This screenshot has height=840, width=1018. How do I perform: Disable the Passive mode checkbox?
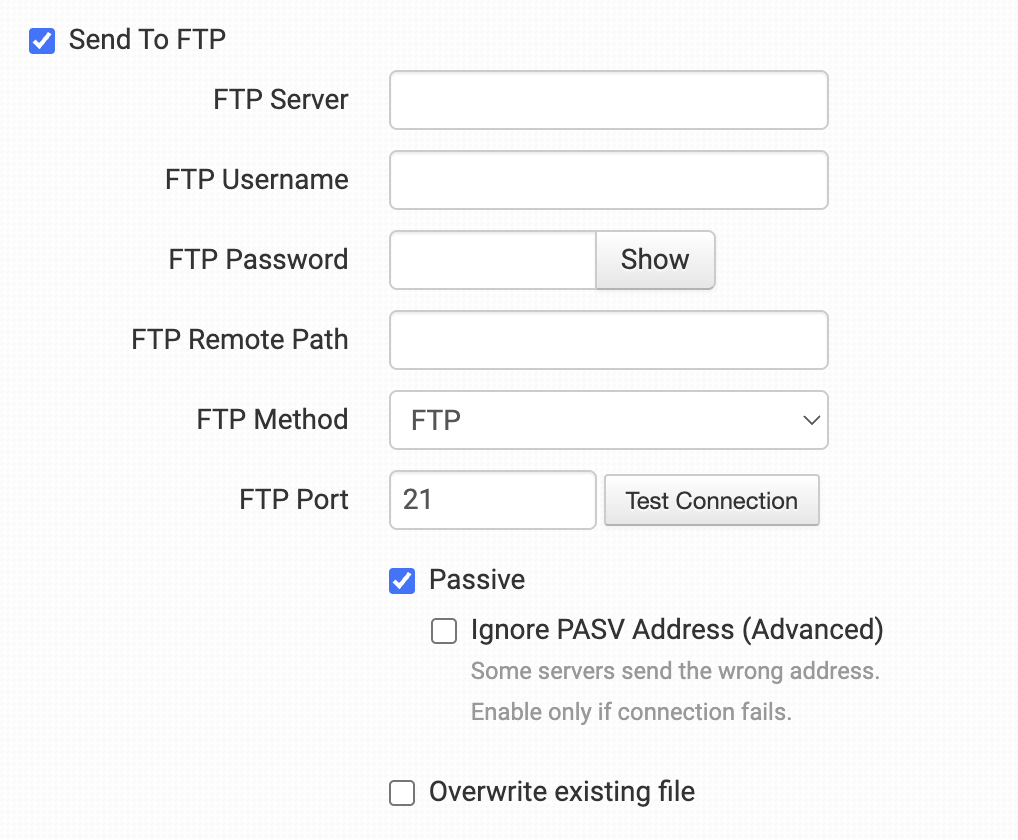point(402,581)
